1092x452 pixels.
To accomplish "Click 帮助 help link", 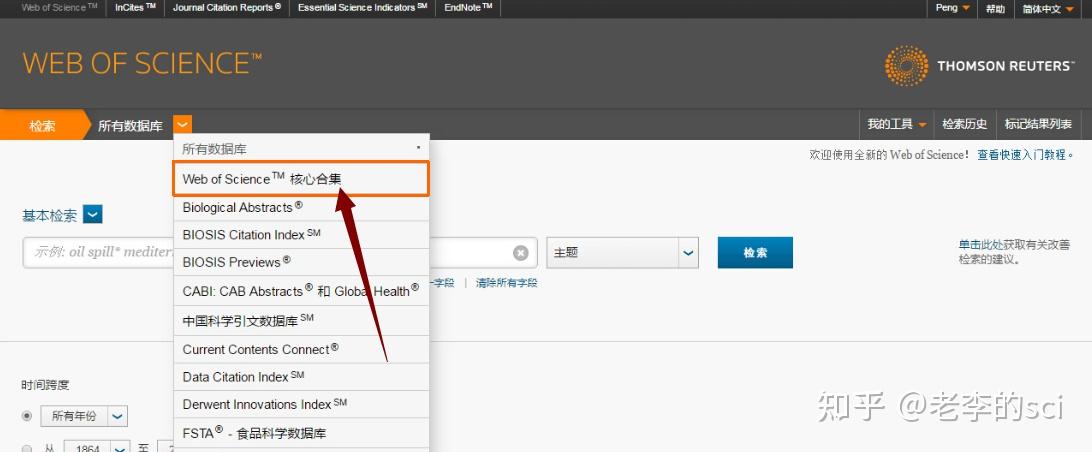I will coord(995,9).
